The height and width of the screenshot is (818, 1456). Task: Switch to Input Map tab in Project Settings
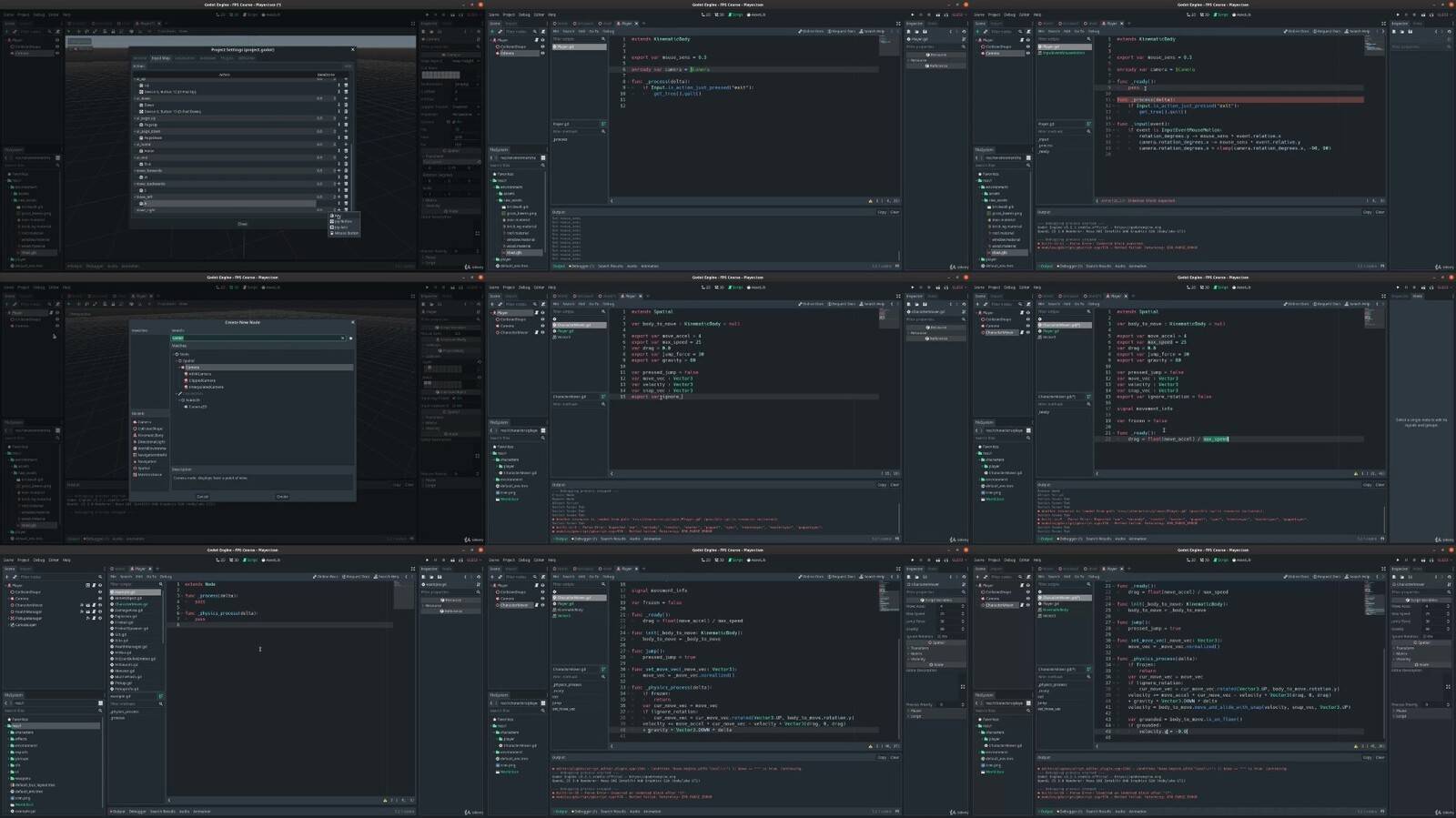click(x=160, y=58)
